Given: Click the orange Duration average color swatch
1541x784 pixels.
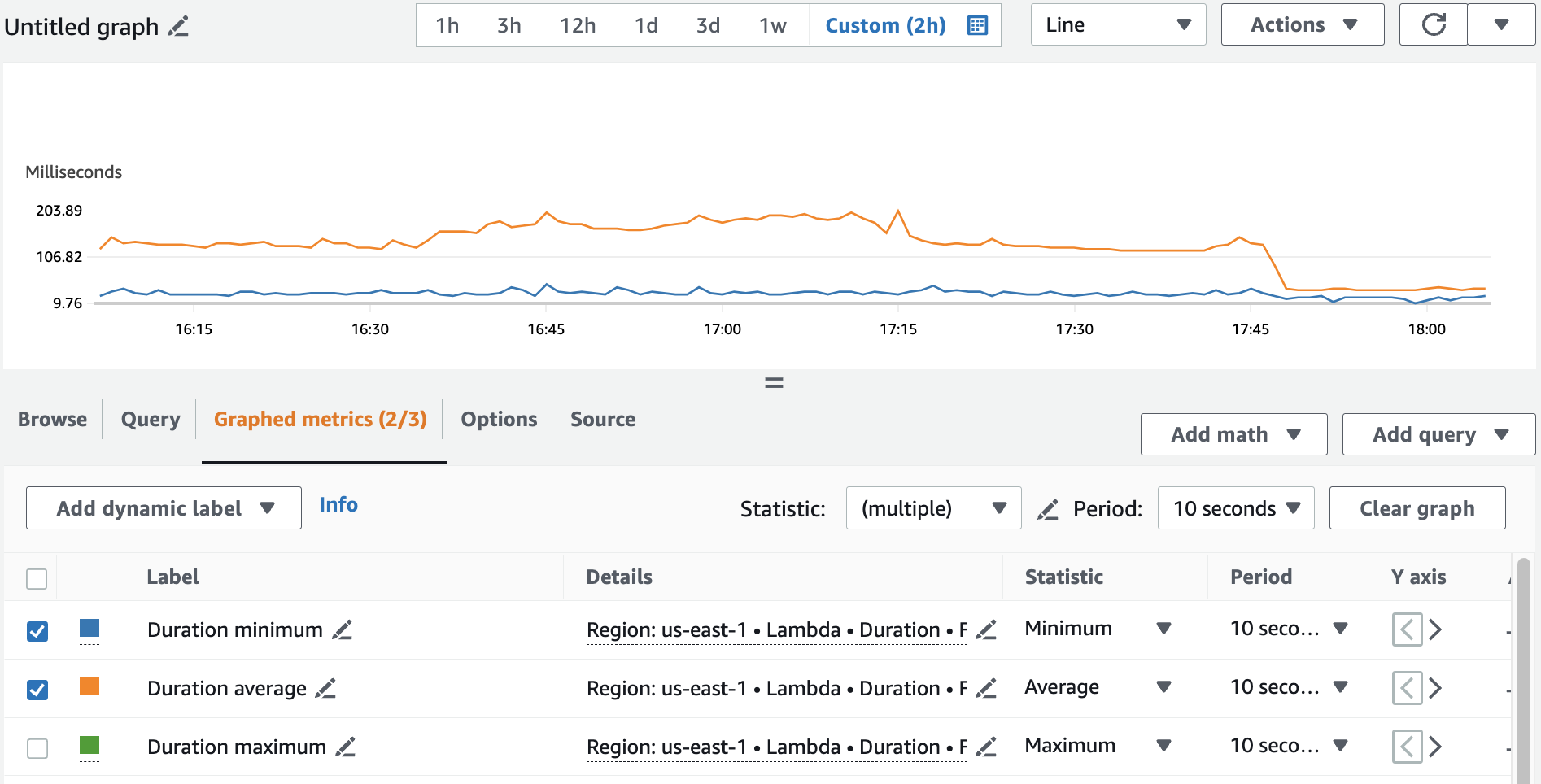Looking at the screenshot, I should (x=89, y=687).
